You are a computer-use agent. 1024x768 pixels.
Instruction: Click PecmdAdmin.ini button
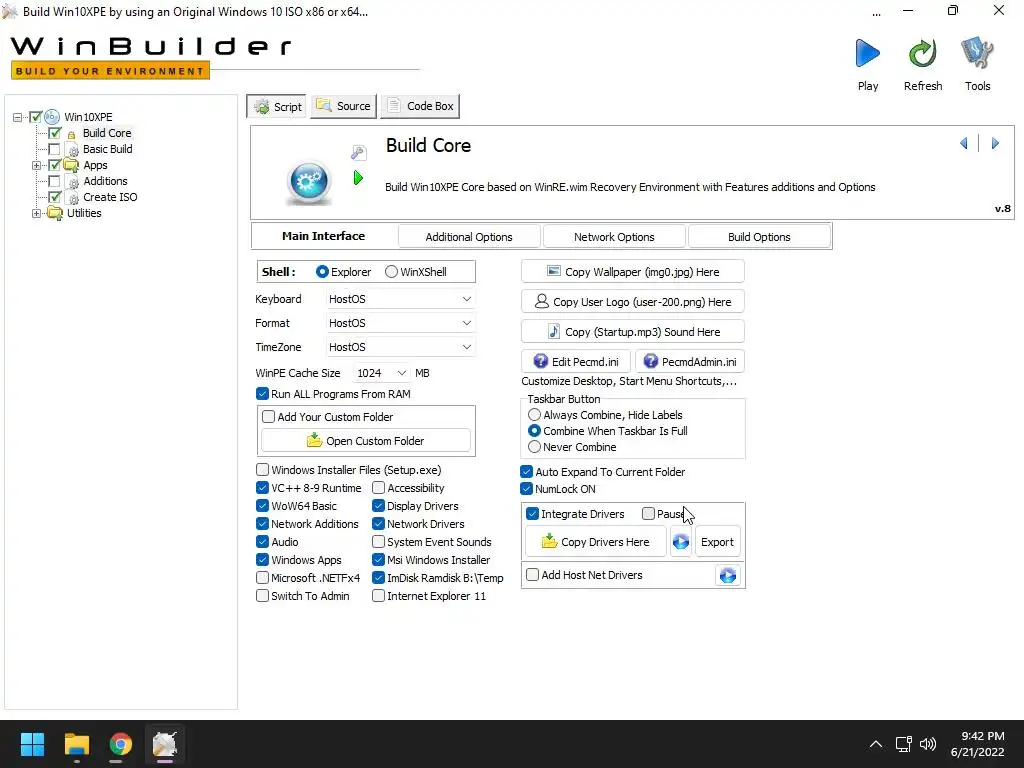tap(690, 362)
